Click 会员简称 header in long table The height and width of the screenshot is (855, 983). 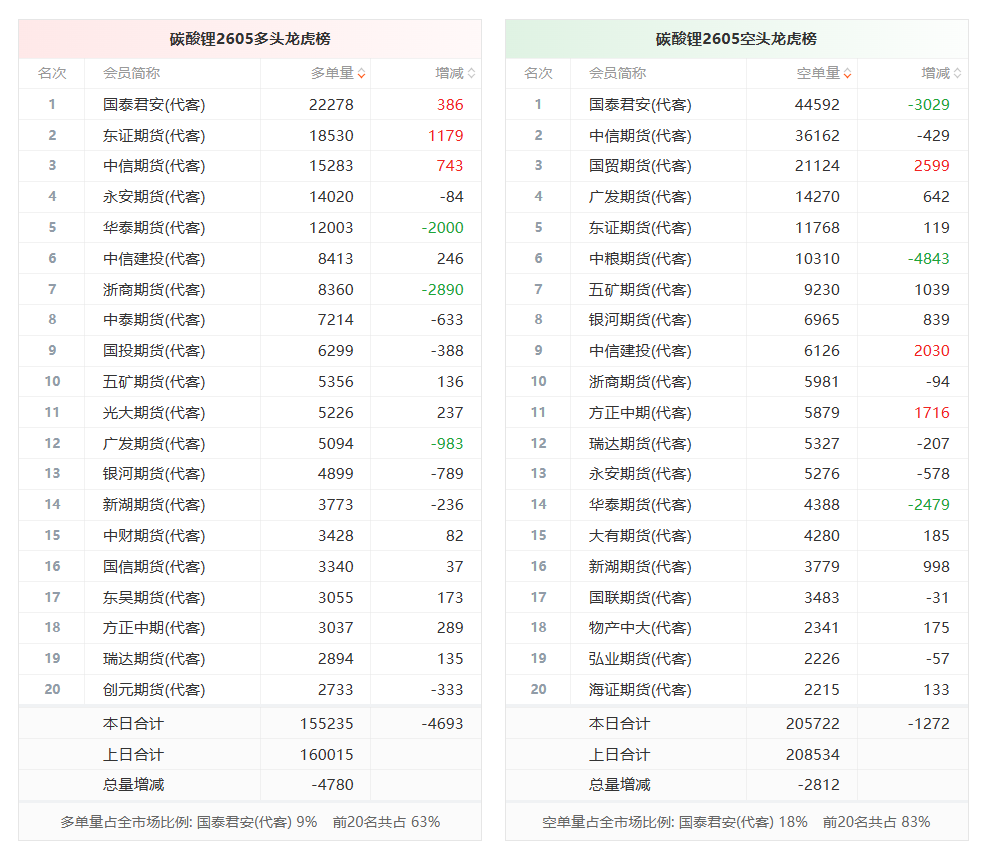[131, 73]
